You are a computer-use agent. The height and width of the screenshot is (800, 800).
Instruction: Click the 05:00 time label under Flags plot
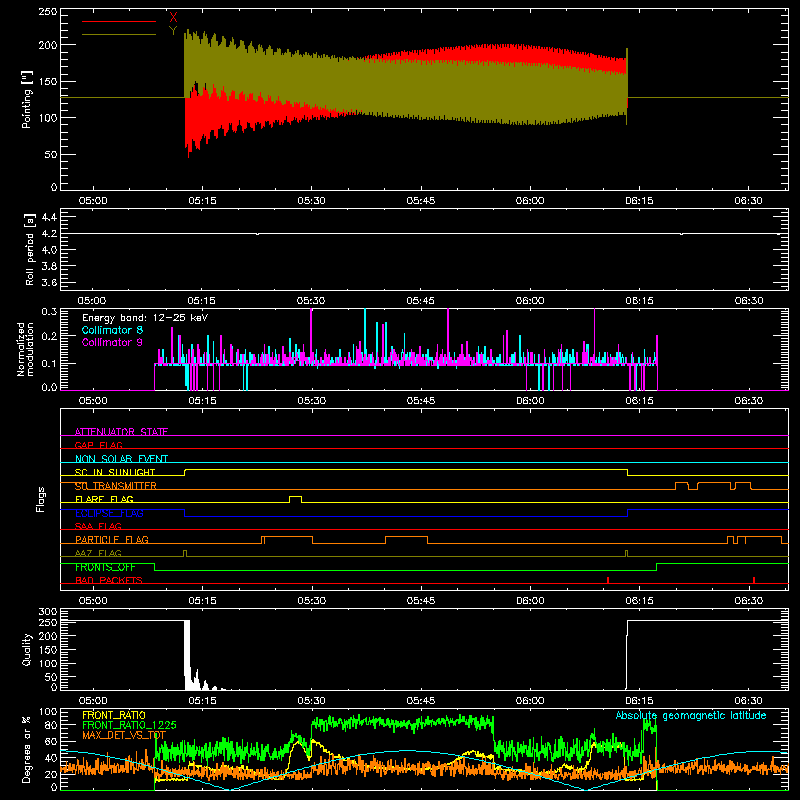coord(93,601)
